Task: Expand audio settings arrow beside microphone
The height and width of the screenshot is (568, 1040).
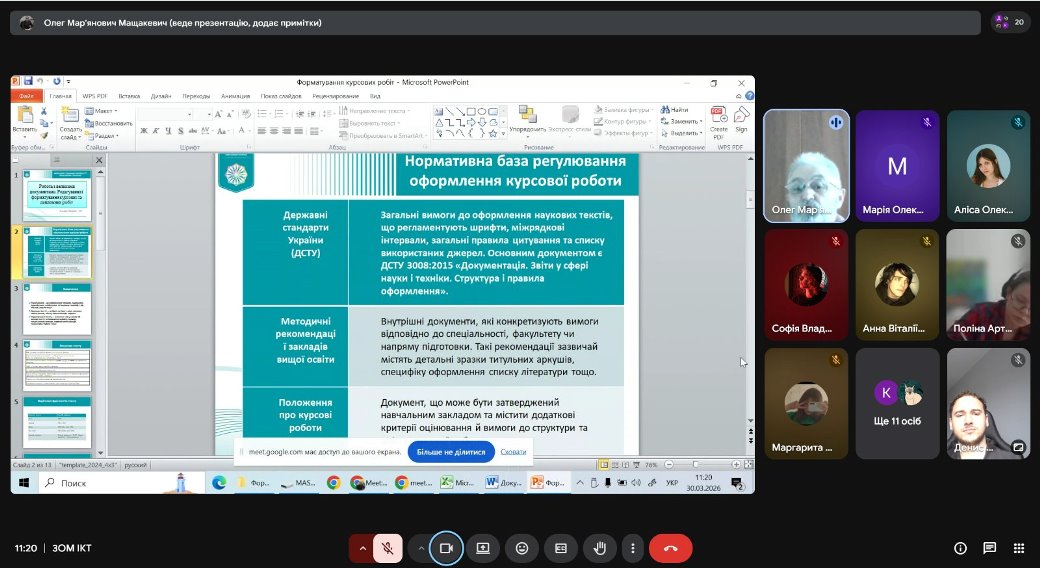Action: pyautogui.click(x=361, y=548)
